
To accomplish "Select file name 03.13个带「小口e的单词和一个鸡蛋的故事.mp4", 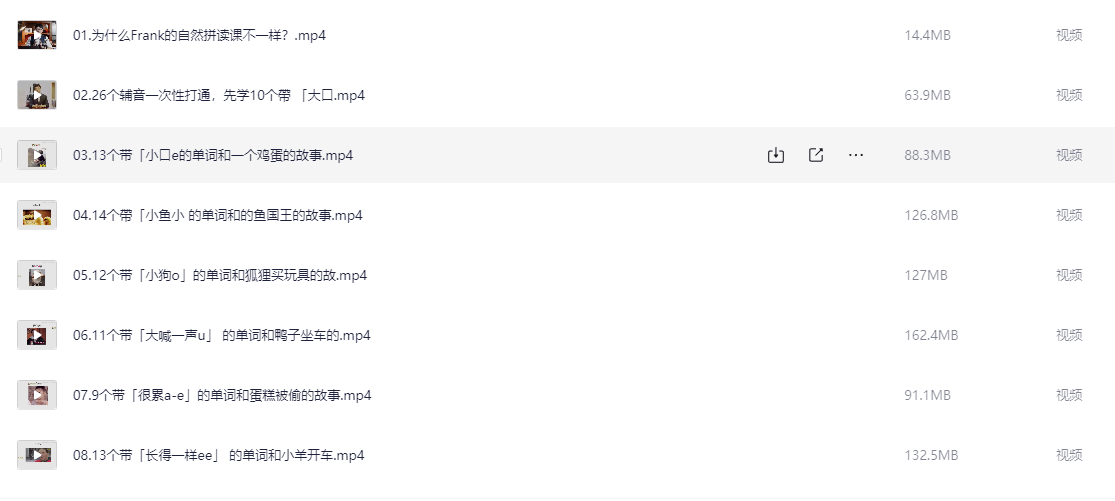I will pos(213,155).
